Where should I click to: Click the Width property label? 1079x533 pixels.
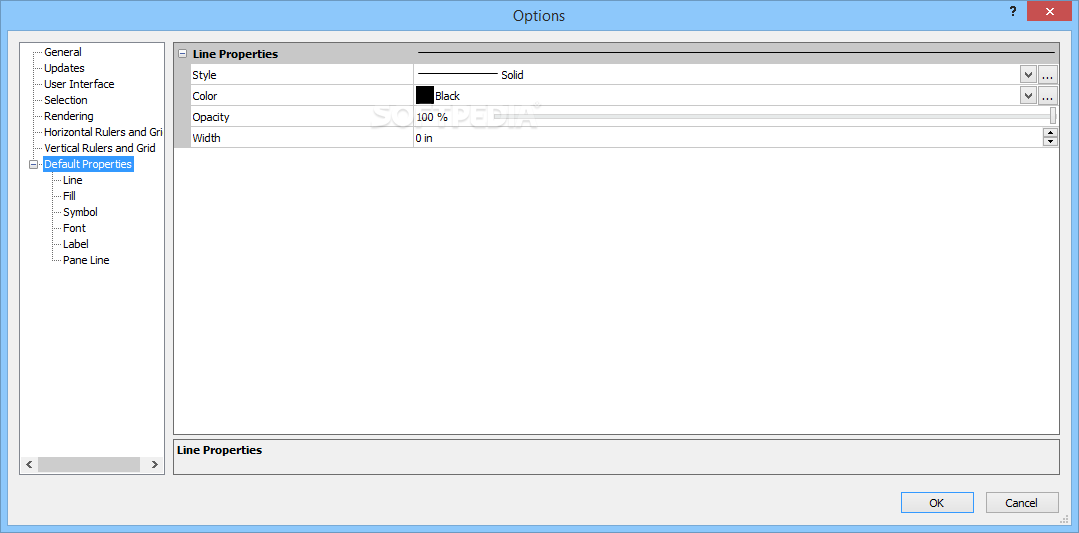tap(206, 138)
